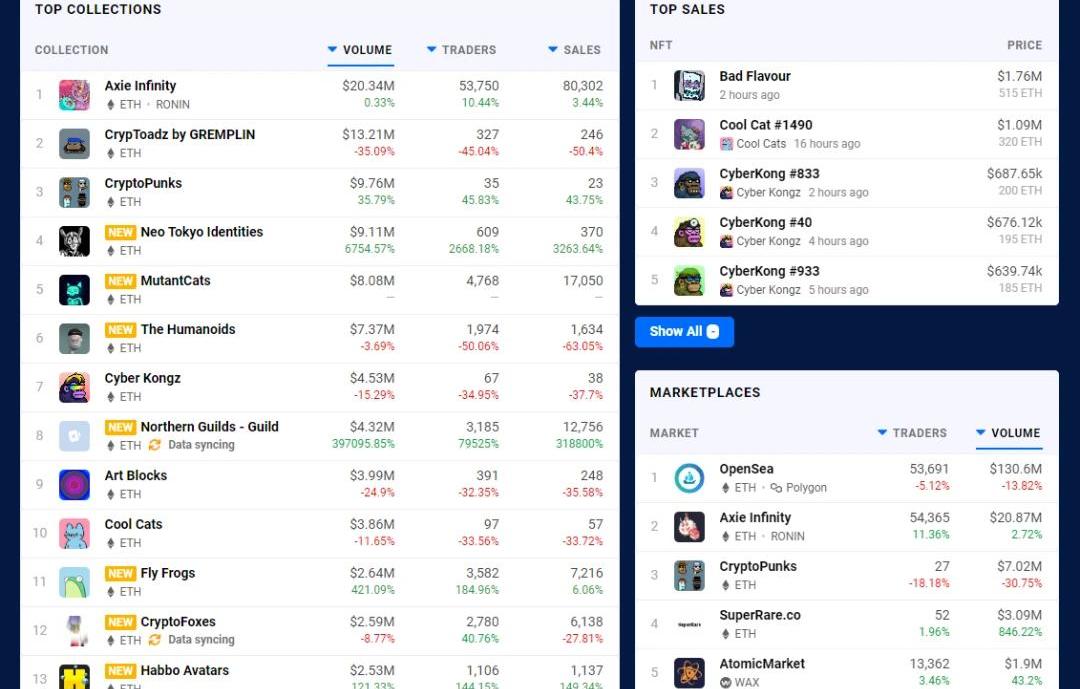Sort collections by Sales column
Viewport: 1080px width, 689px height.
click(574, 50)
